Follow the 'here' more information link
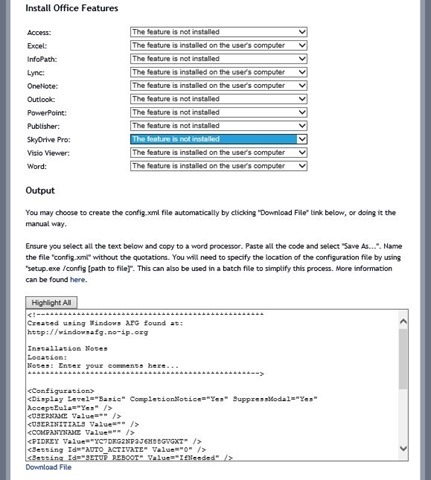The height and width of the screenshot is (480, 431). coord(77,280)
